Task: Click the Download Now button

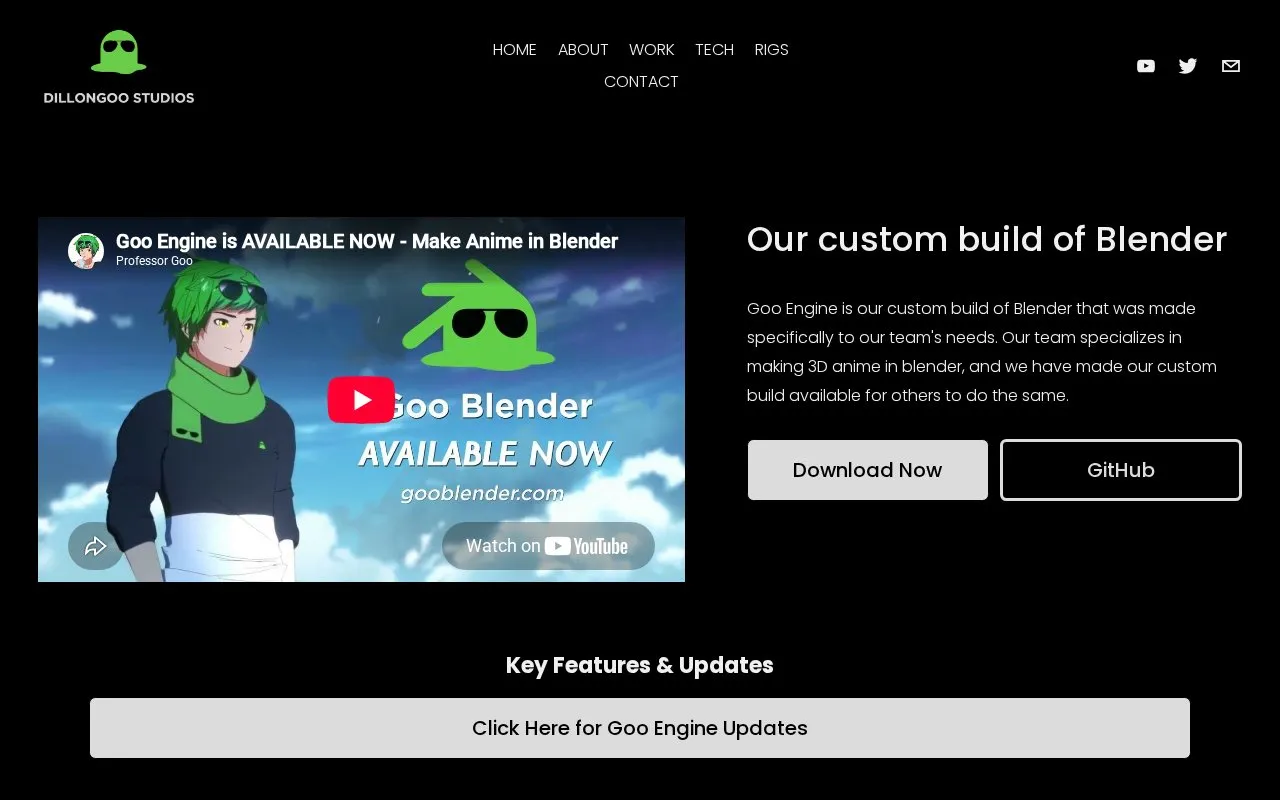Action: tap(868, 470)
